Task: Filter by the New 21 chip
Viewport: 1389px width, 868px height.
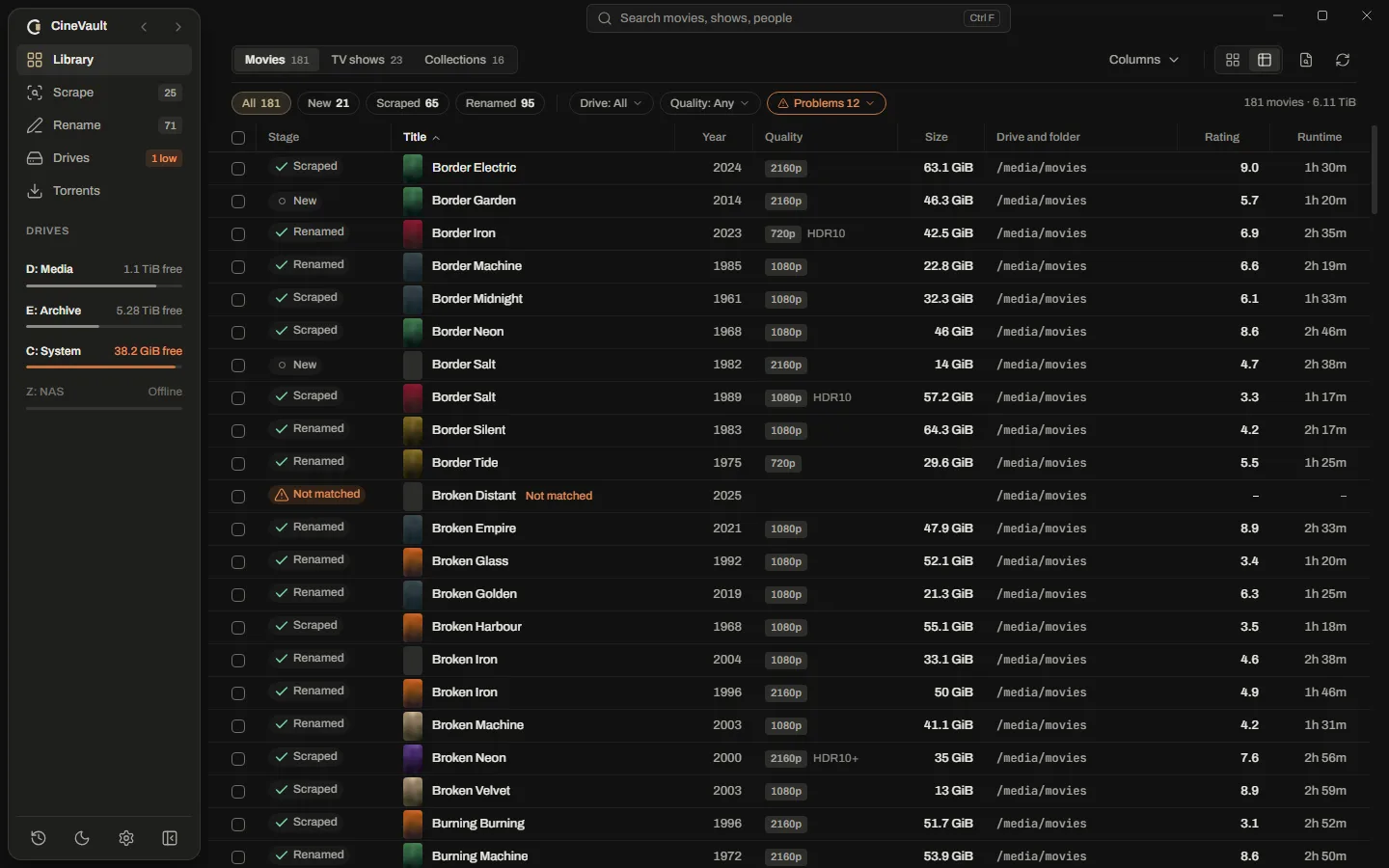Action: coord(328,103)
